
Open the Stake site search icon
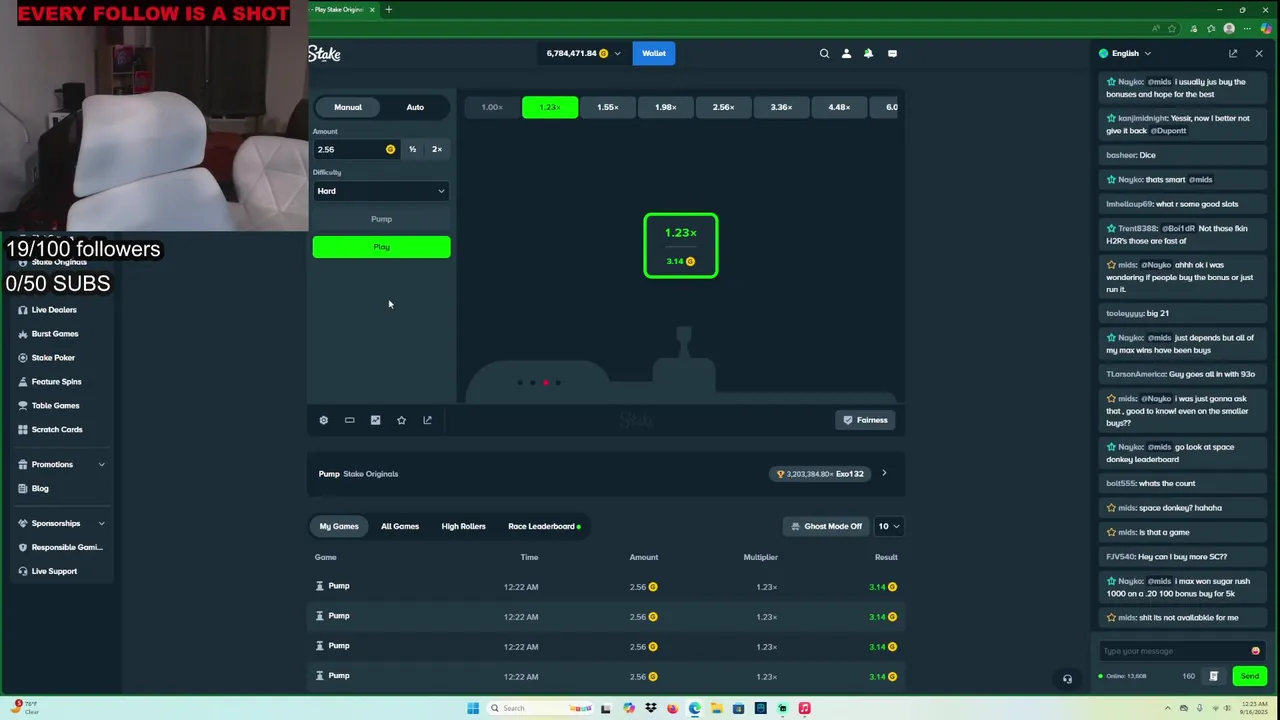pyautogui.click(x=824, y=53)
